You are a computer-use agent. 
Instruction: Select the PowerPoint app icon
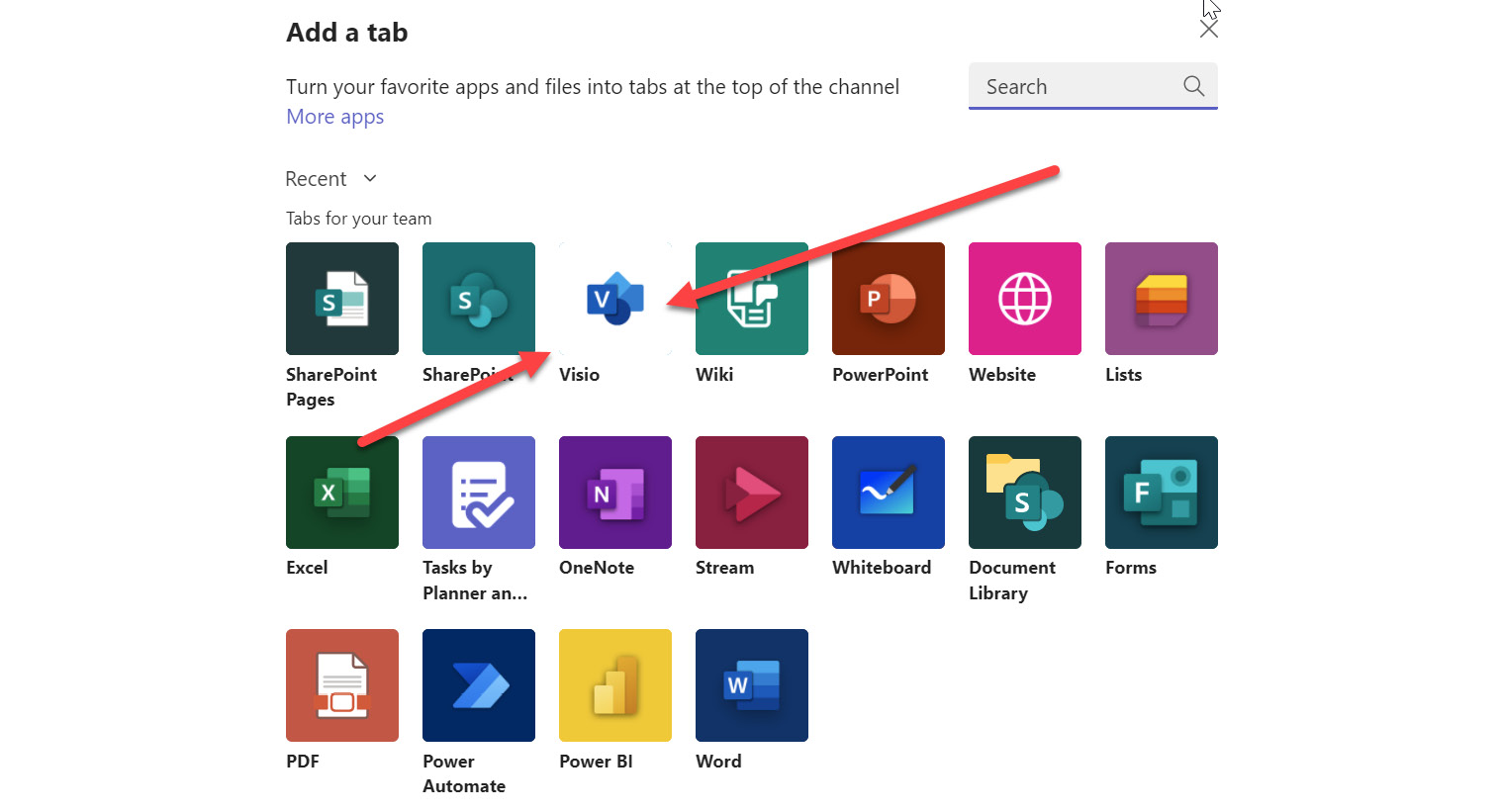(889, 299)
